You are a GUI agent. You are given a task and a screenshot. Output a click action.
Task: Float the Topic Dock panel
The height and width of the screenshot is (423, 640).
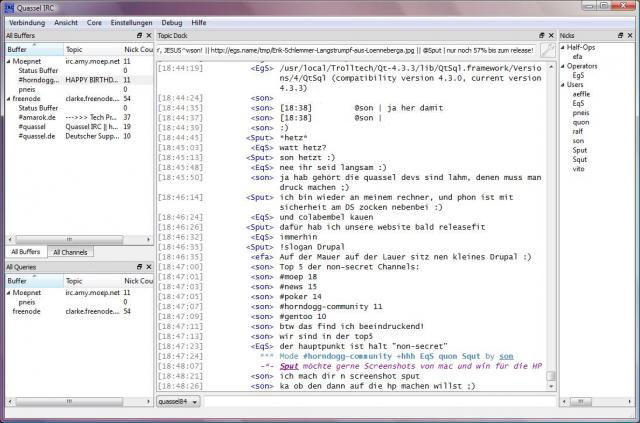click(542, 36)
